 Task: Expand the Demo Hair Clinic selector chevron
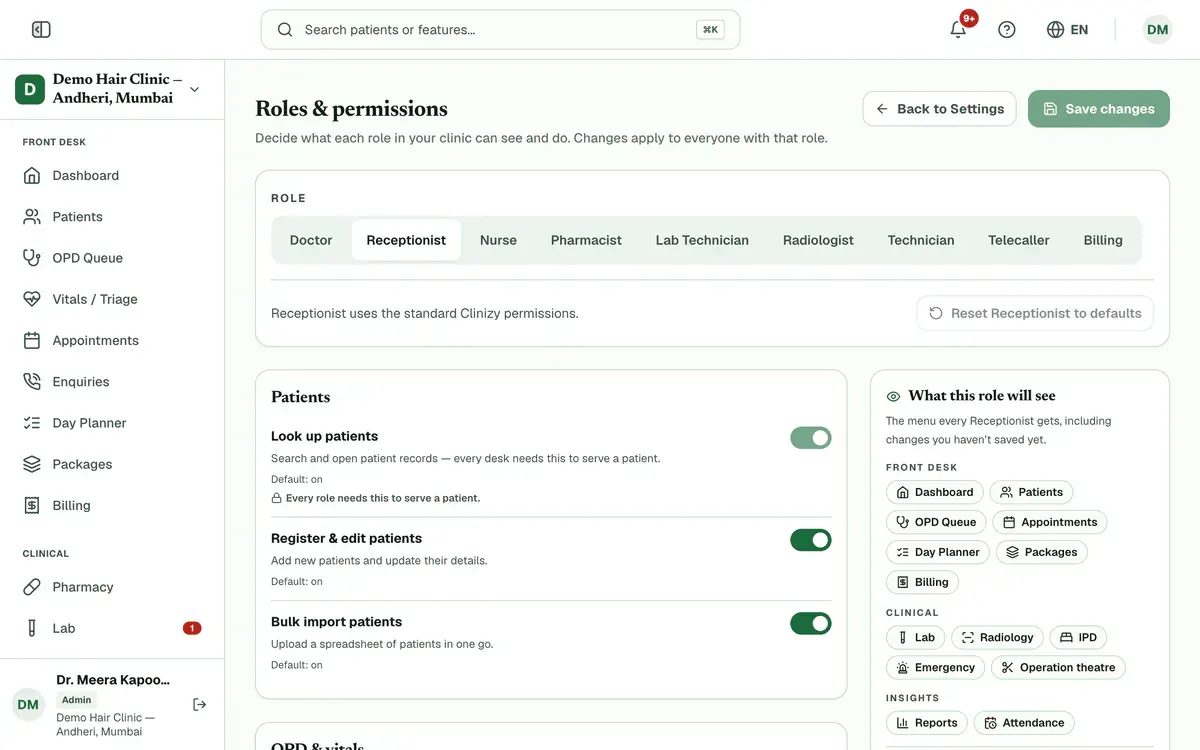(x=194, y=89)
